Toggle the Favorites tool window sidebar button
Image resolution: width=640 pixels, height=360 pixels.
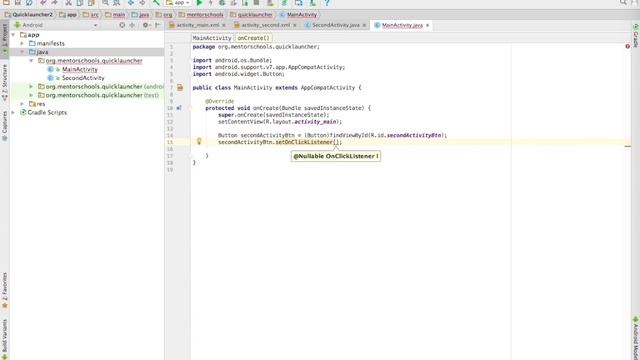(x=4, y=290)
